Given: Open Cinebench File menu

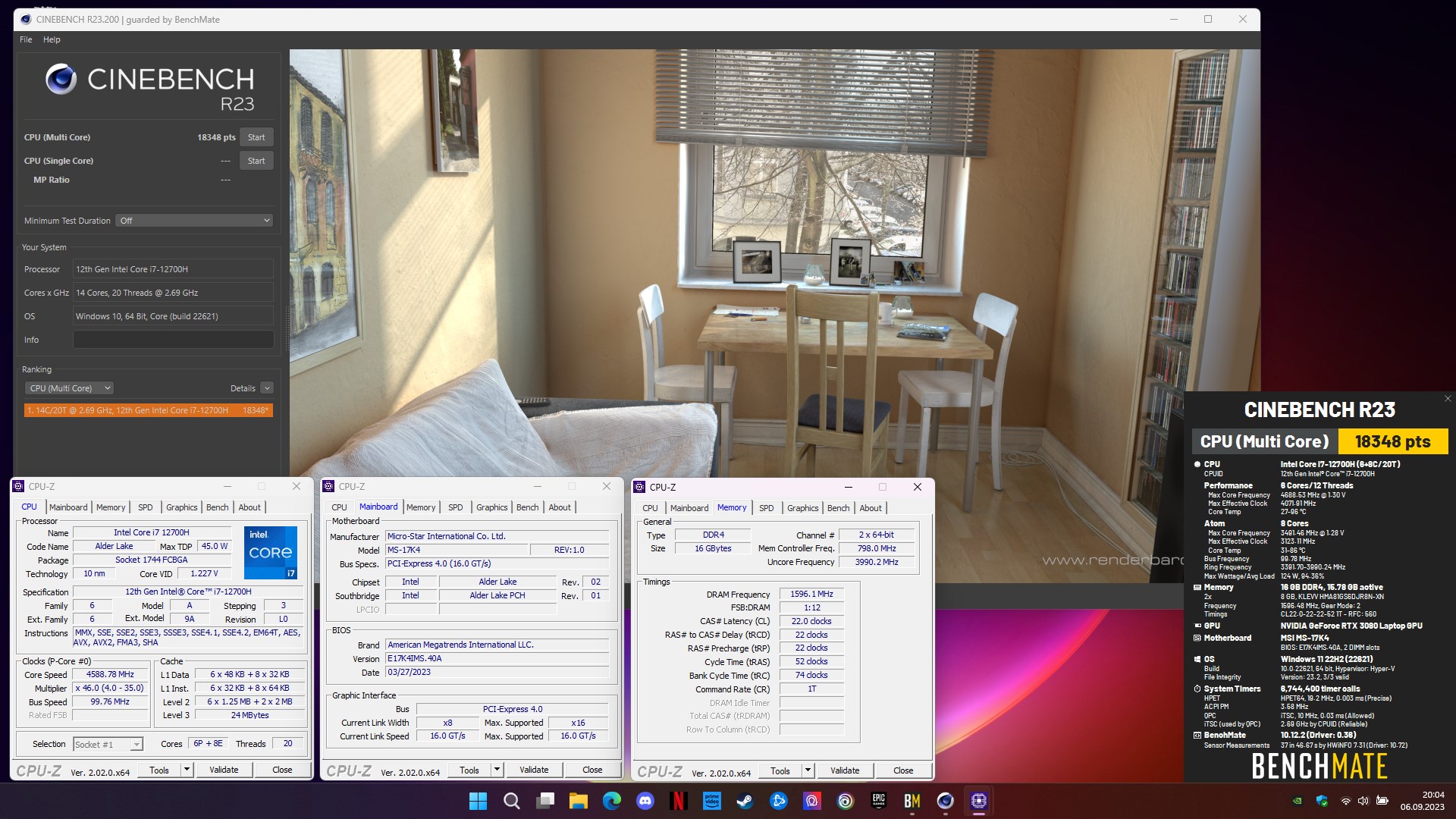Looking at the screenshot, I should [26, 39].
